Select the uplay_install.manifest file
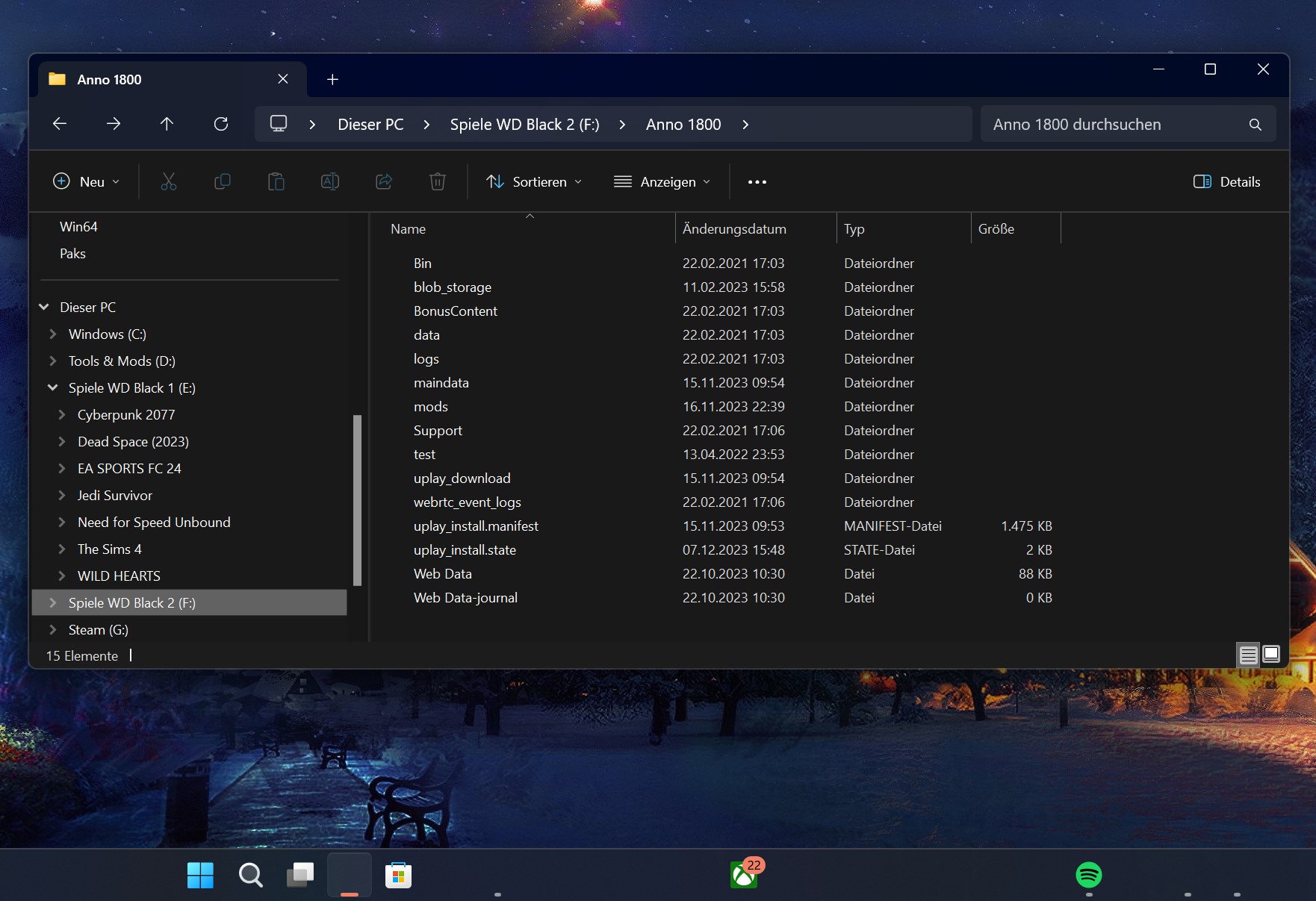This screenshot has width=1316, height=901. [x=476, y=526]
